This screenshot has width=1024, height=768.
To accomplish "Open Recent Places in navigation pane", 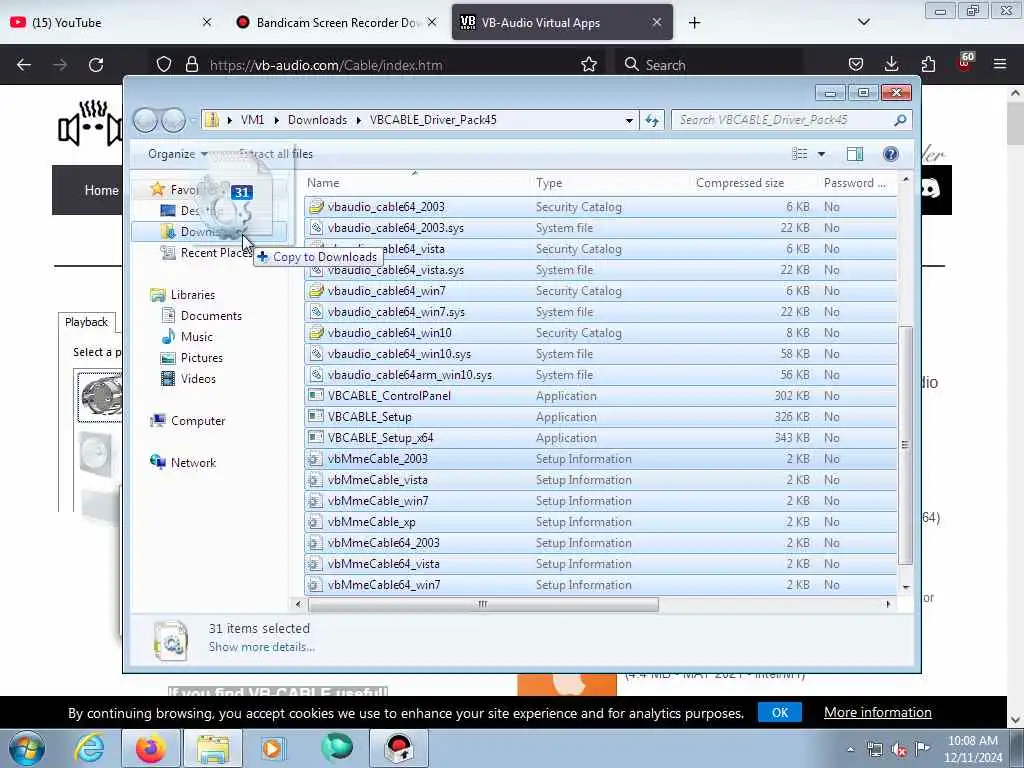I will pyautogui.click(x=208, y=253).
